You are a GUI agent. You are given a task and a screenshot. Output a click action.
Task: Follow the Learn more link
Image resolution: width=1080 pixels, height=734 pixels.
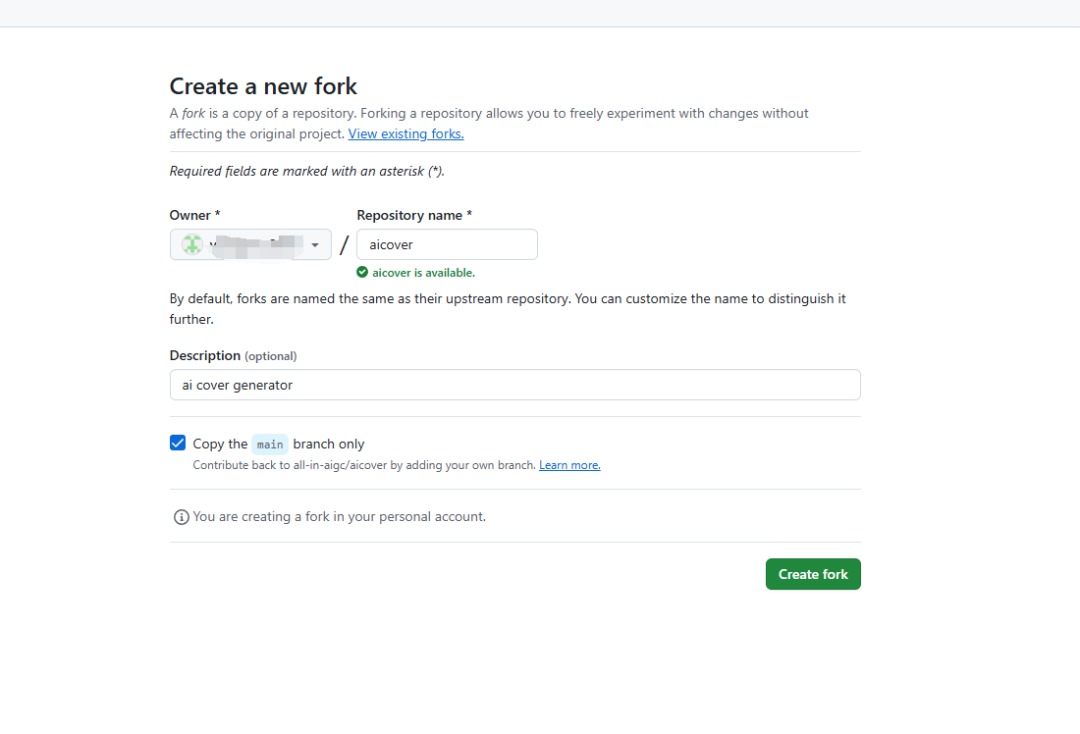point(569,465)
